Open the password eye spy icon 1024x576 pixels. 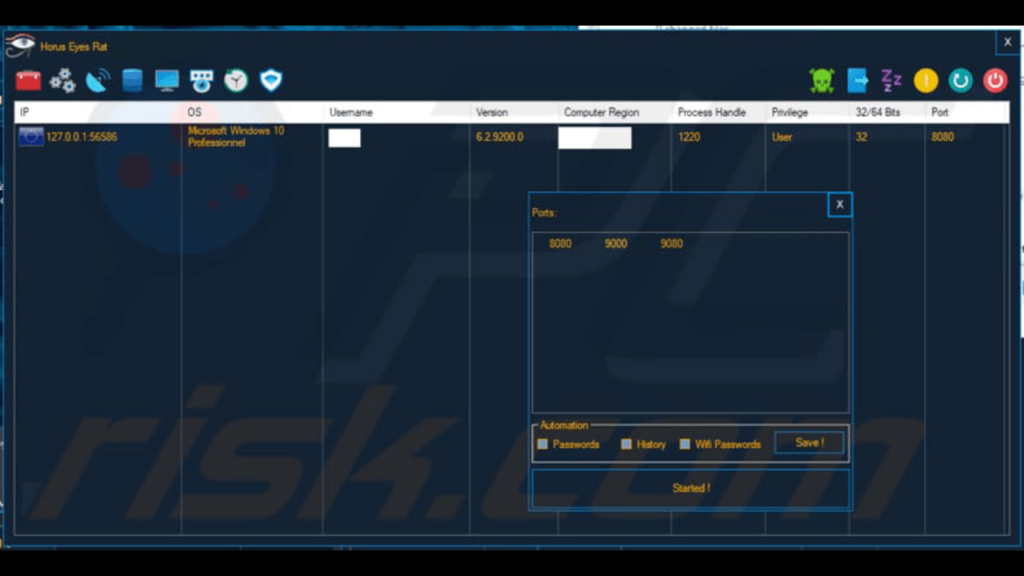[202, 81]
